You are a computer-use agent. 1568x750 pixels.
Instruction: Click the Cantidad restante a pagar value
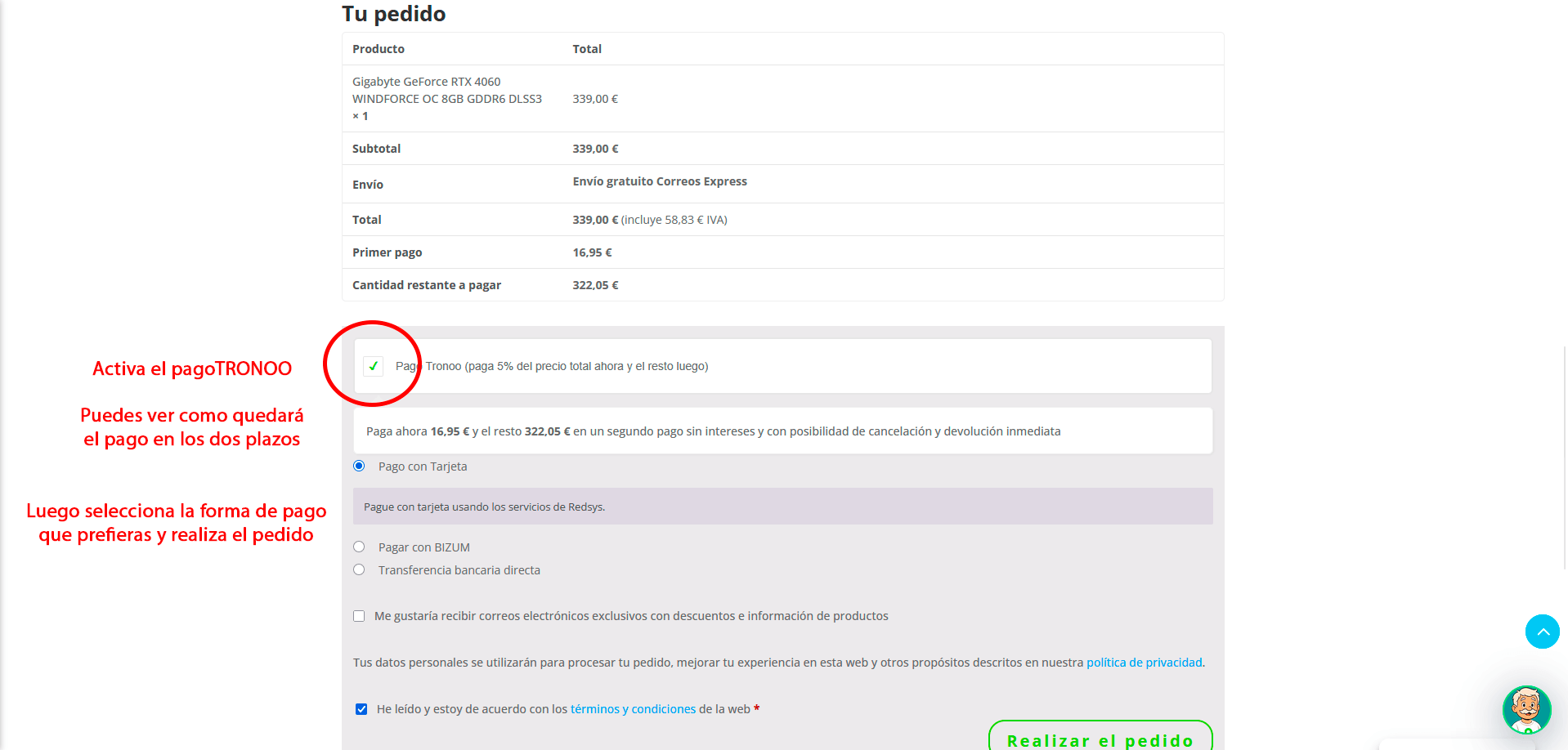(x=595, y=285)
